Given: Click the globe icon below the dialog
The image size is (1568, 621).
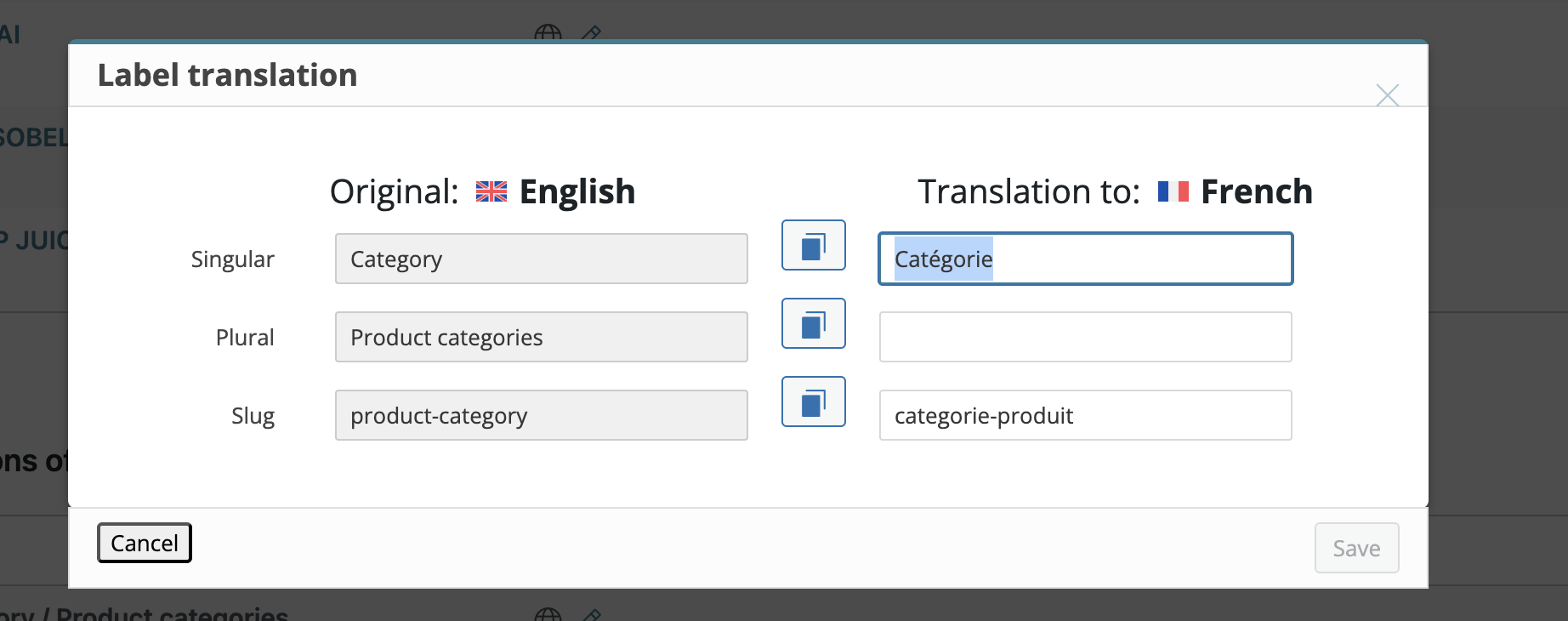Looking at the screenshot, I should (548, 613).
